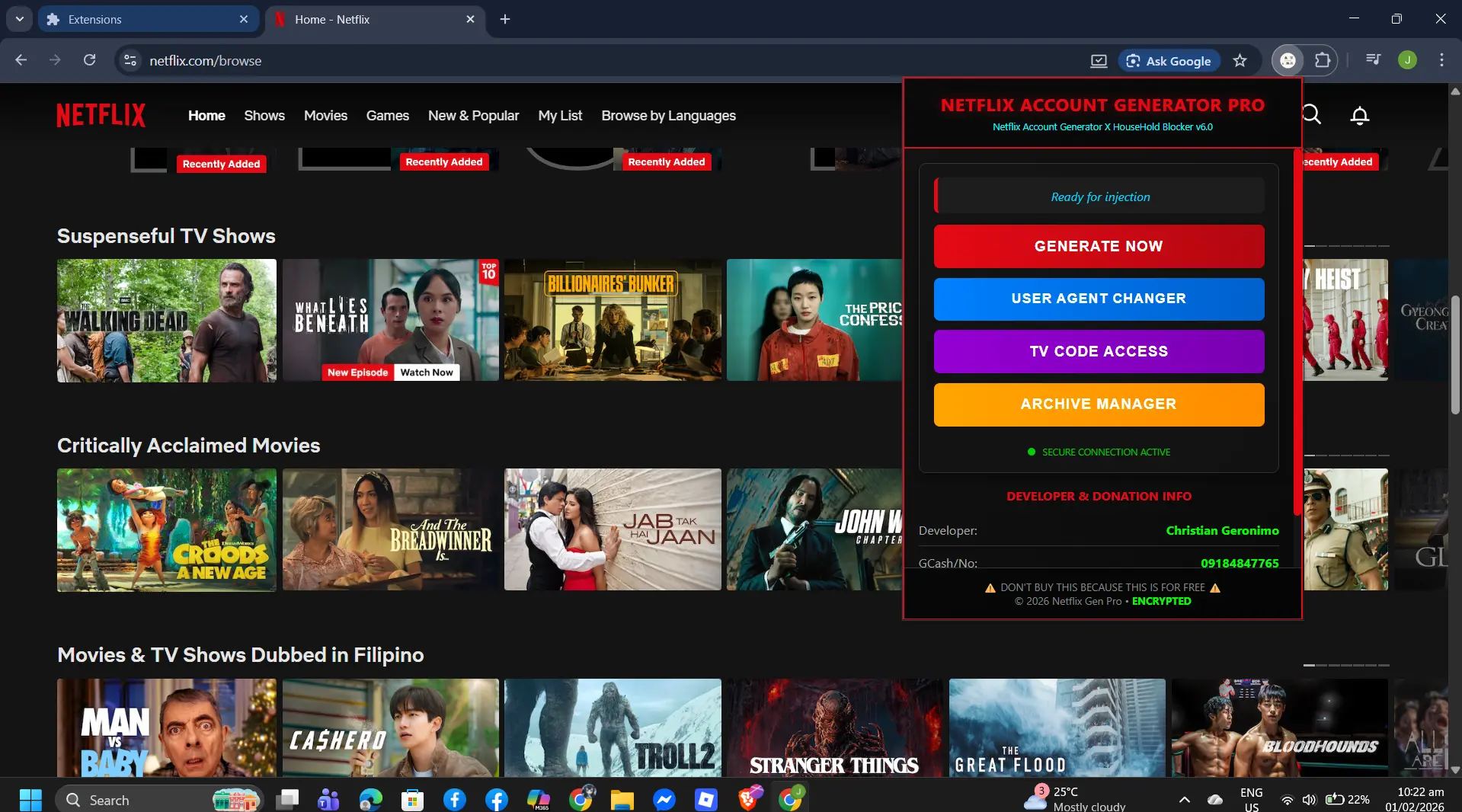Viewport: 1462px width, 812px height.
Task: Reload the Netflix page
Action: point(89,60)
